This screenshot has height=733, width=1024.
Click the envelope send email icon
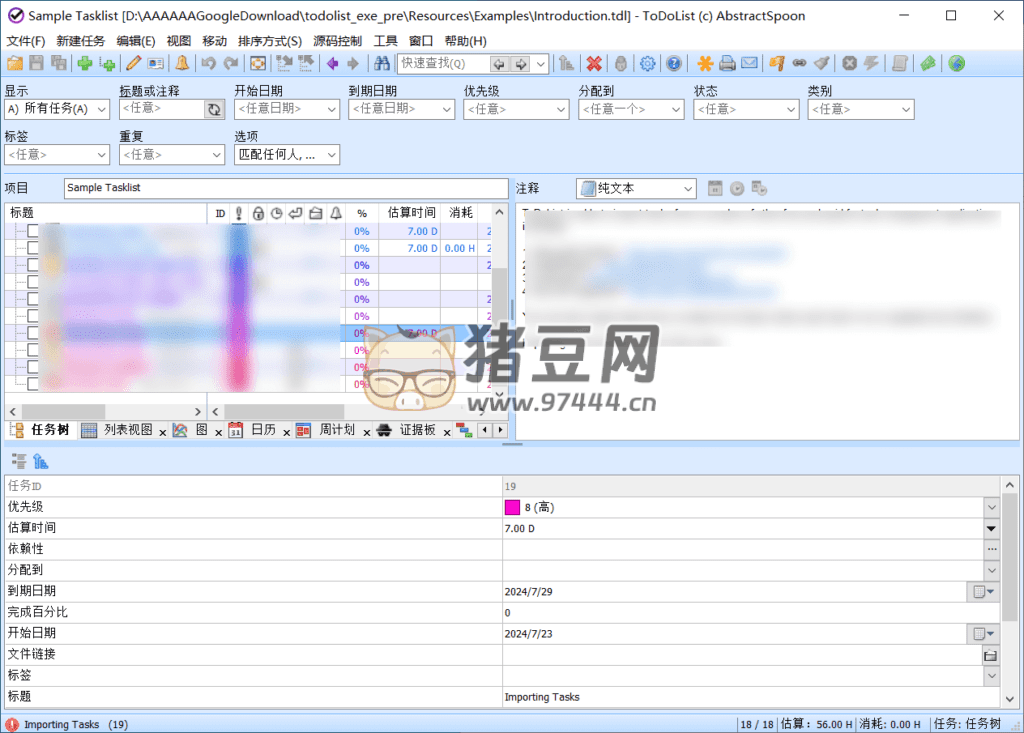point(748,63)
